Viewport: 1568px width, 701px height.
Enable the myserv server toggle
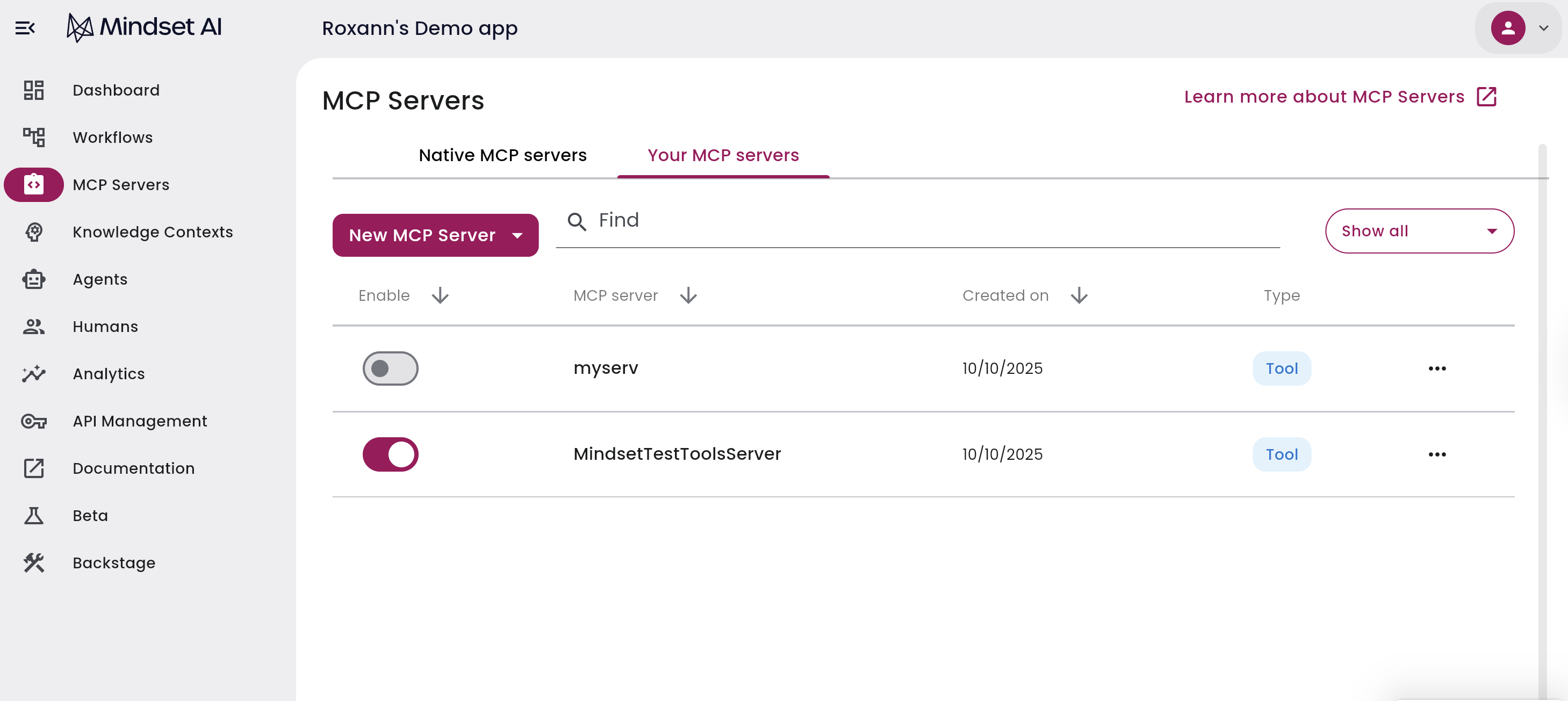point(390,368)
